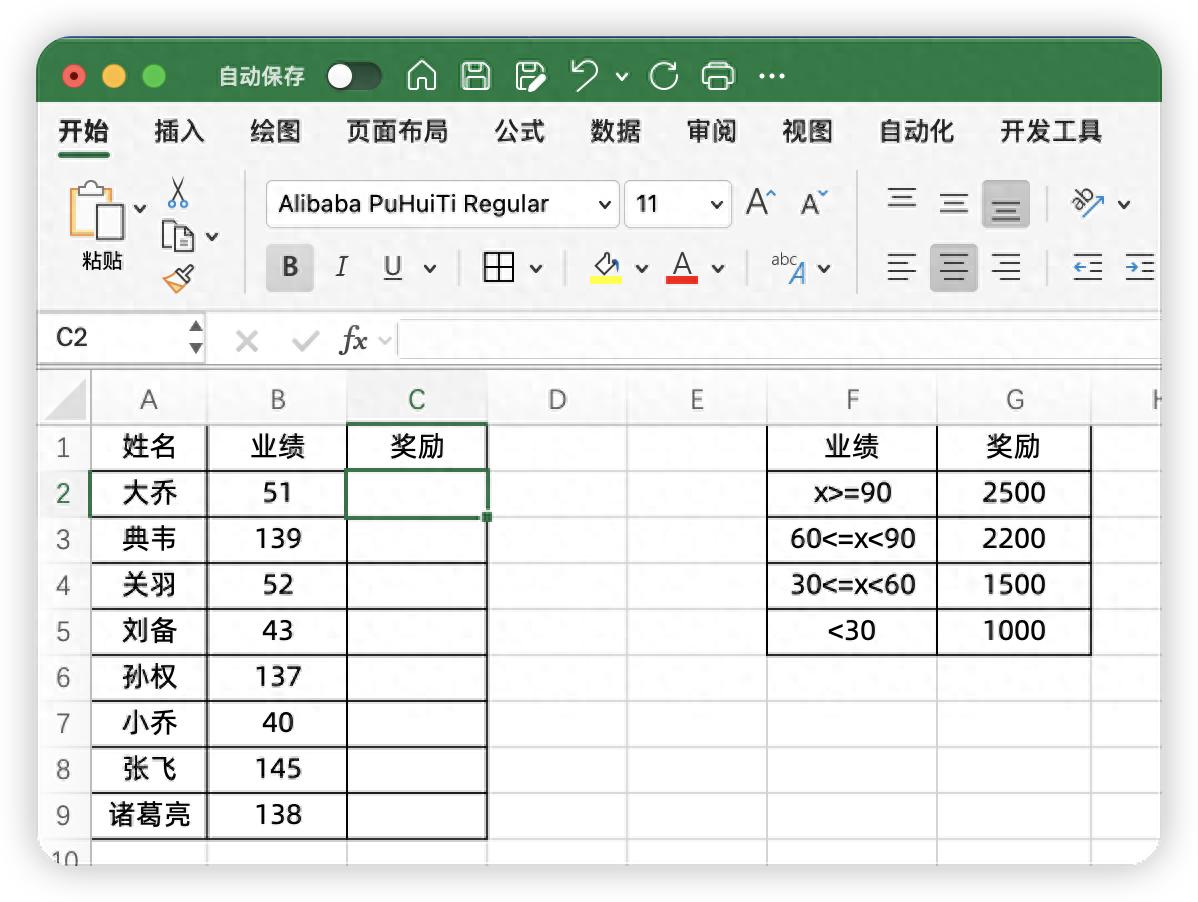Switch to the 自动化 tab
Screen dimensions: 1198x902
[x=917, y=131]
